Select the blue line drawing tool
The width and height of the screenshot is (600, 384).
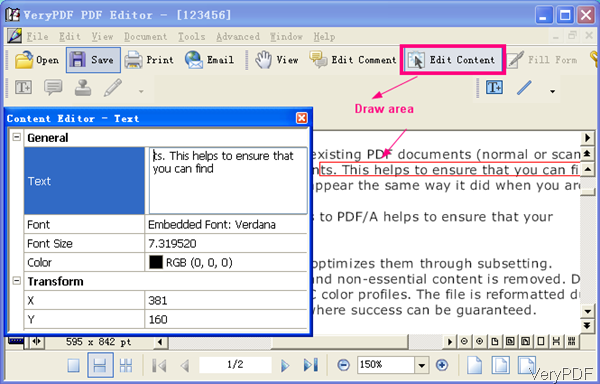point(524,88)
